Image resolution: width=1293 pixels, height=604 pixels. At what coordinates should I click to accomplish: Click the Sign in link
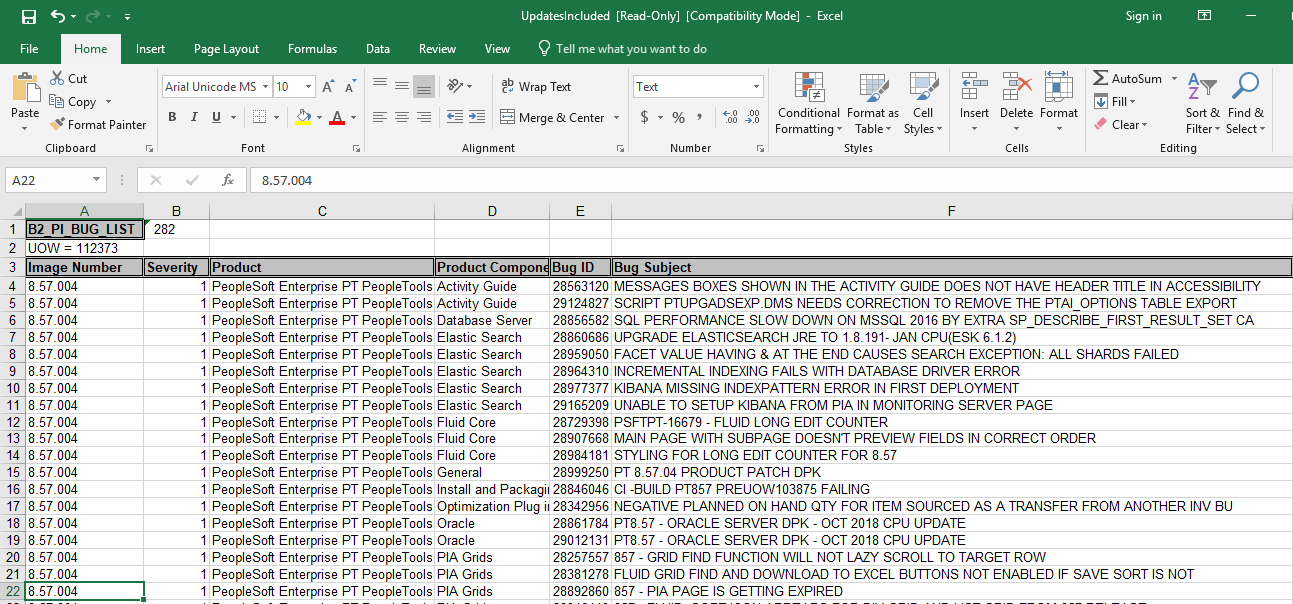coord(1143,16)
